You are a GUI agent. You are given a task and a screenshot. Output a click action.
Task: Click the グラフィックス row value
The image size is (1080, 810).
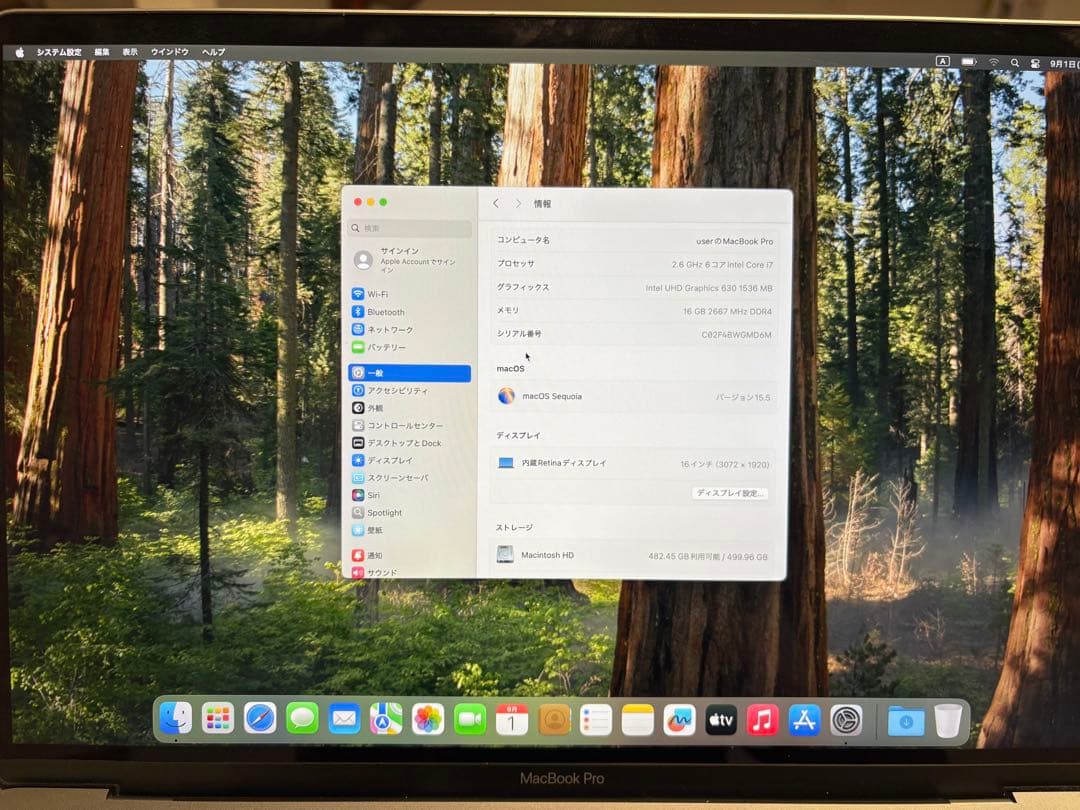[x=709, y=288]
